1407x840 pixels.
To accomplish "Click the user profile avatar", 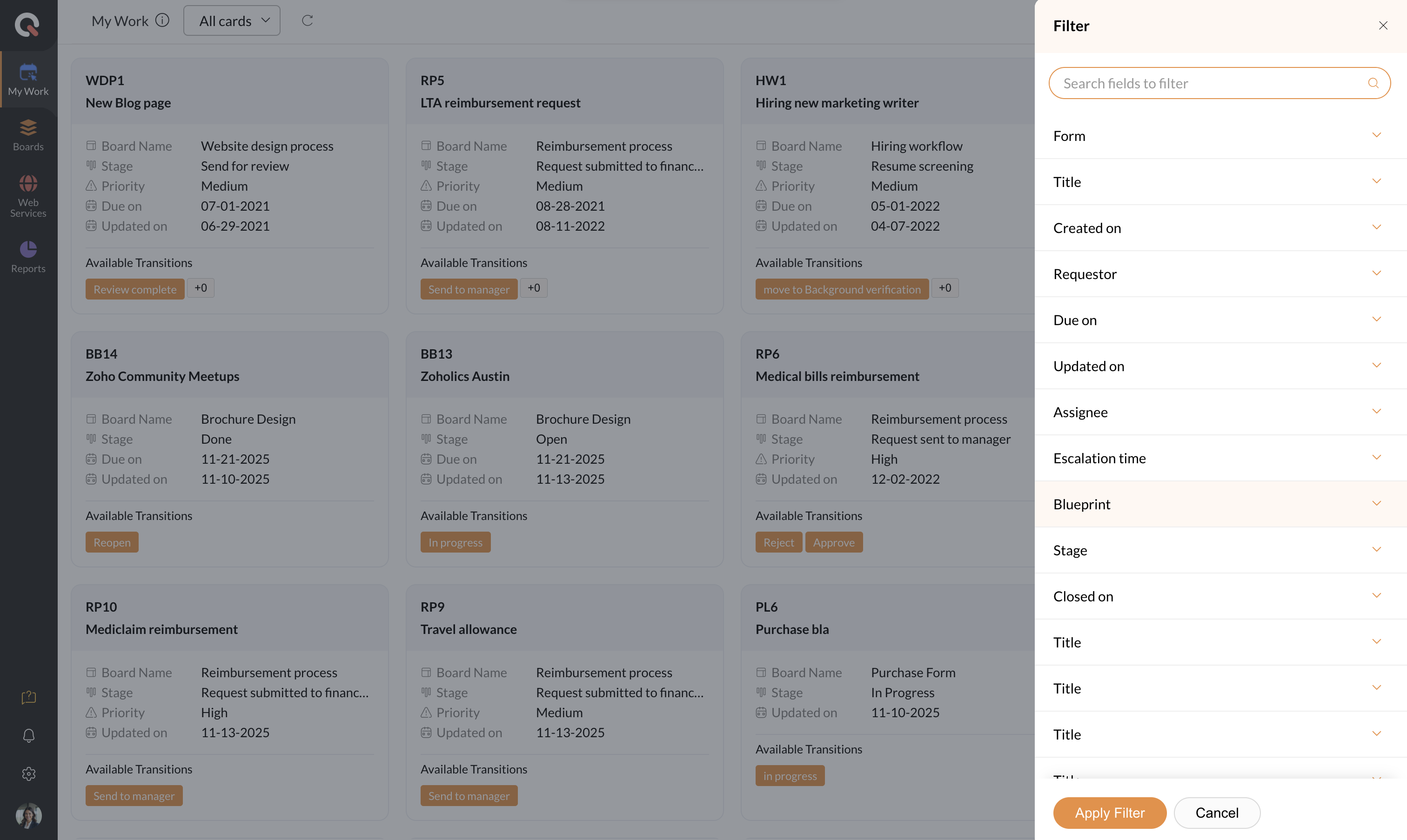I will click(28, 815).
